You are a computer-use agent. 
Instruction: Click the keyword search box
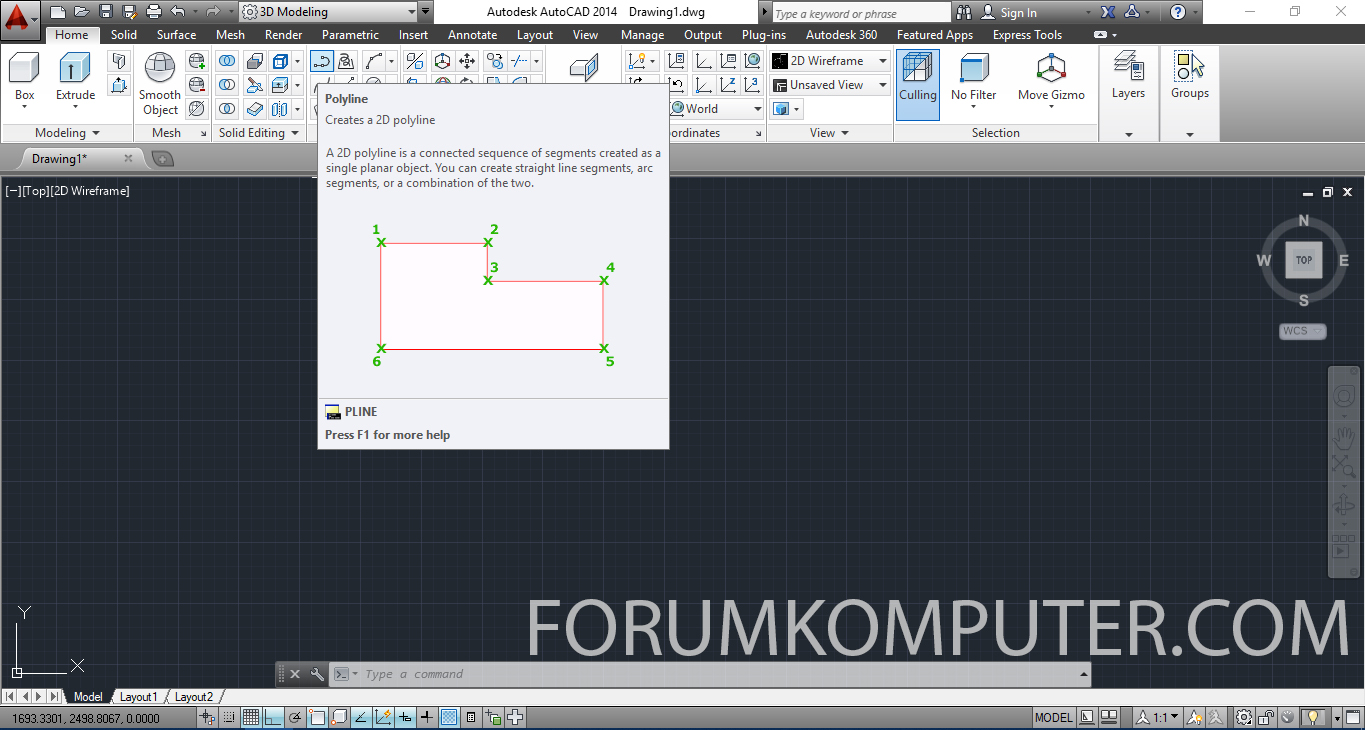pos(862,13)
